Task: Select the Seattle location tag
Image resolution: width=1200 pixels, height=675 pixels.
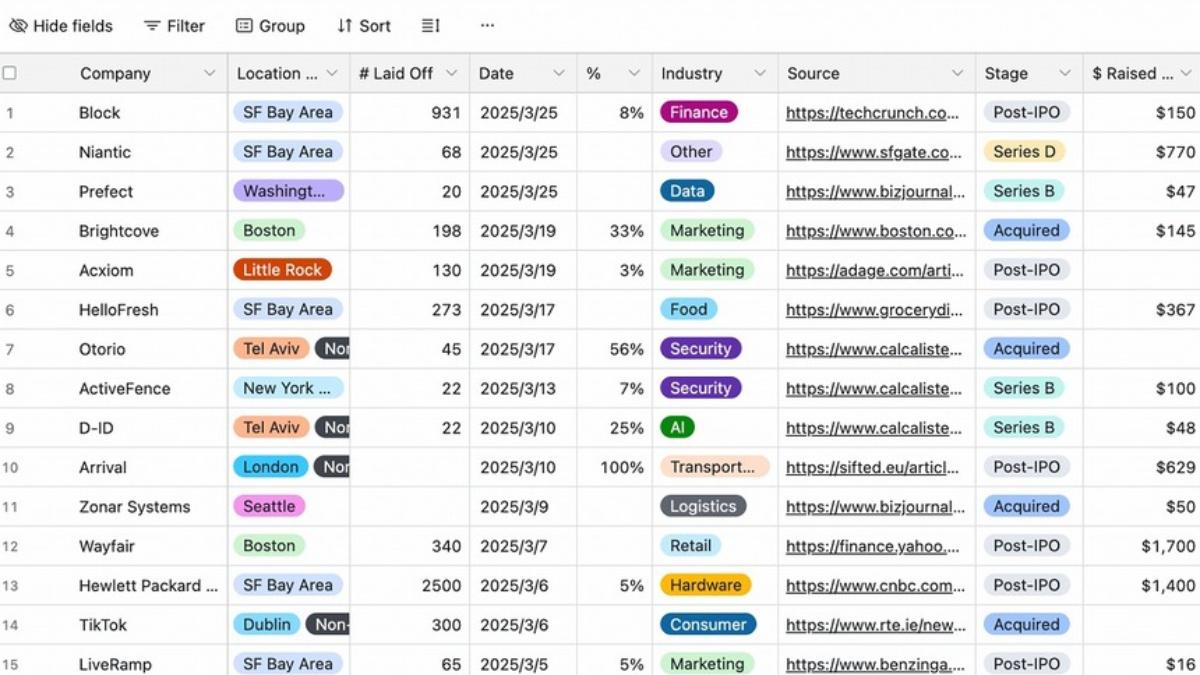Action: [269, 506]
